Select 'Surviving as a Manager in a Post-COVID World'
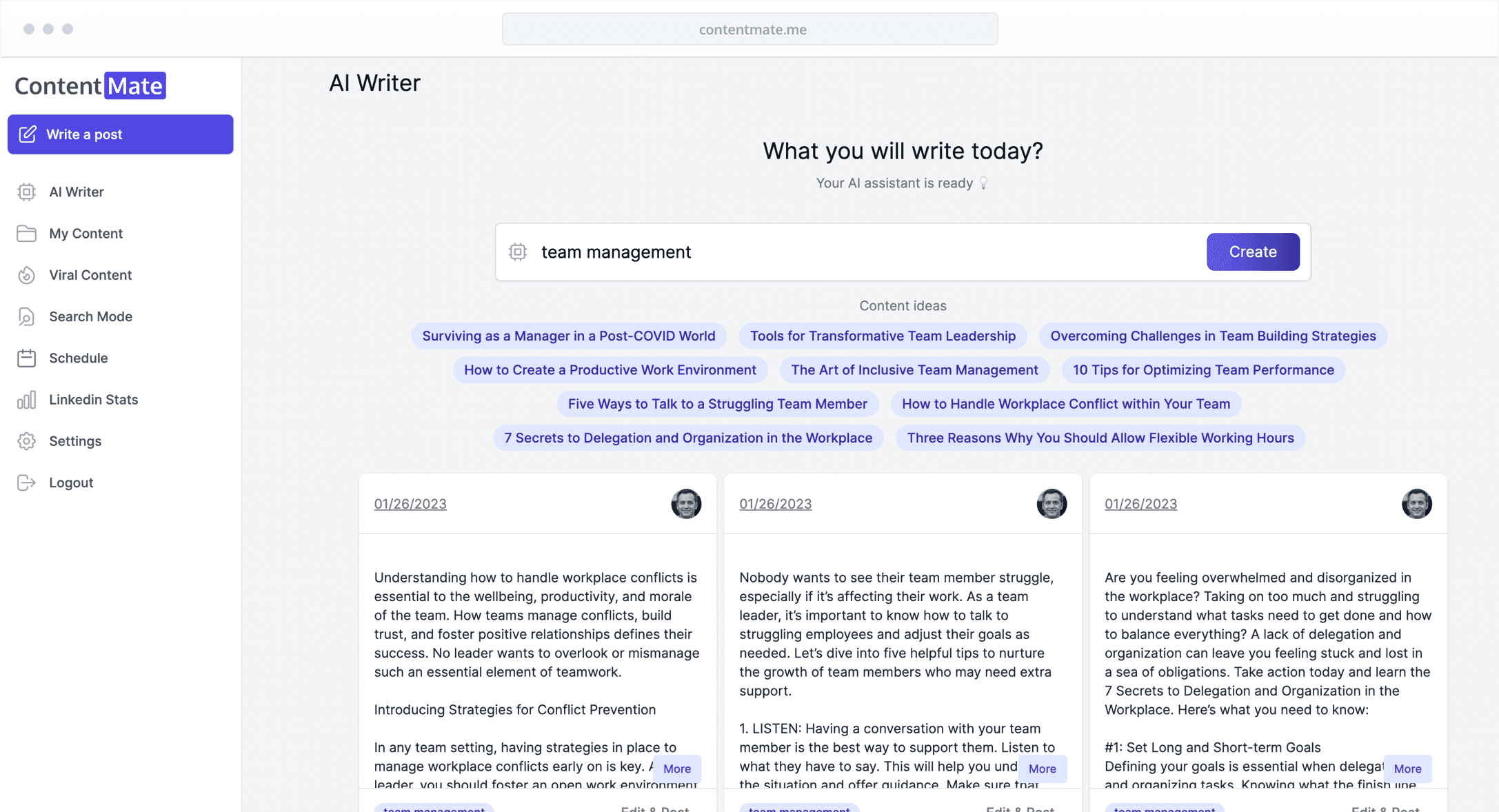Screen dimensions: 1499x812 click(569, 336)
